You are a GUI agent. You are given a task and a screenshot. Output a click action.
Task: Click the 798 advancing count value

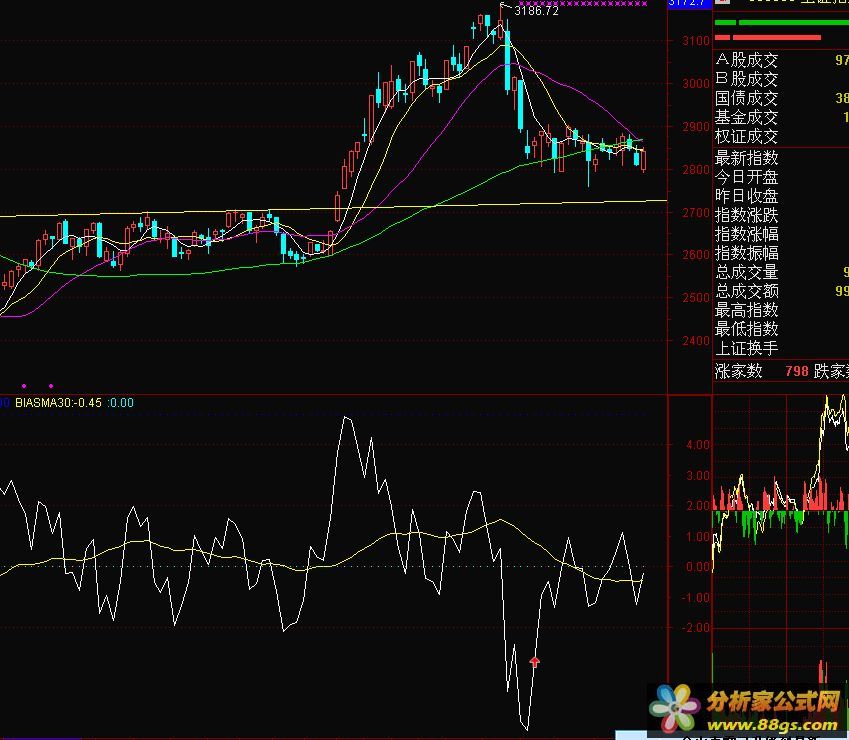tap(796, 371)
